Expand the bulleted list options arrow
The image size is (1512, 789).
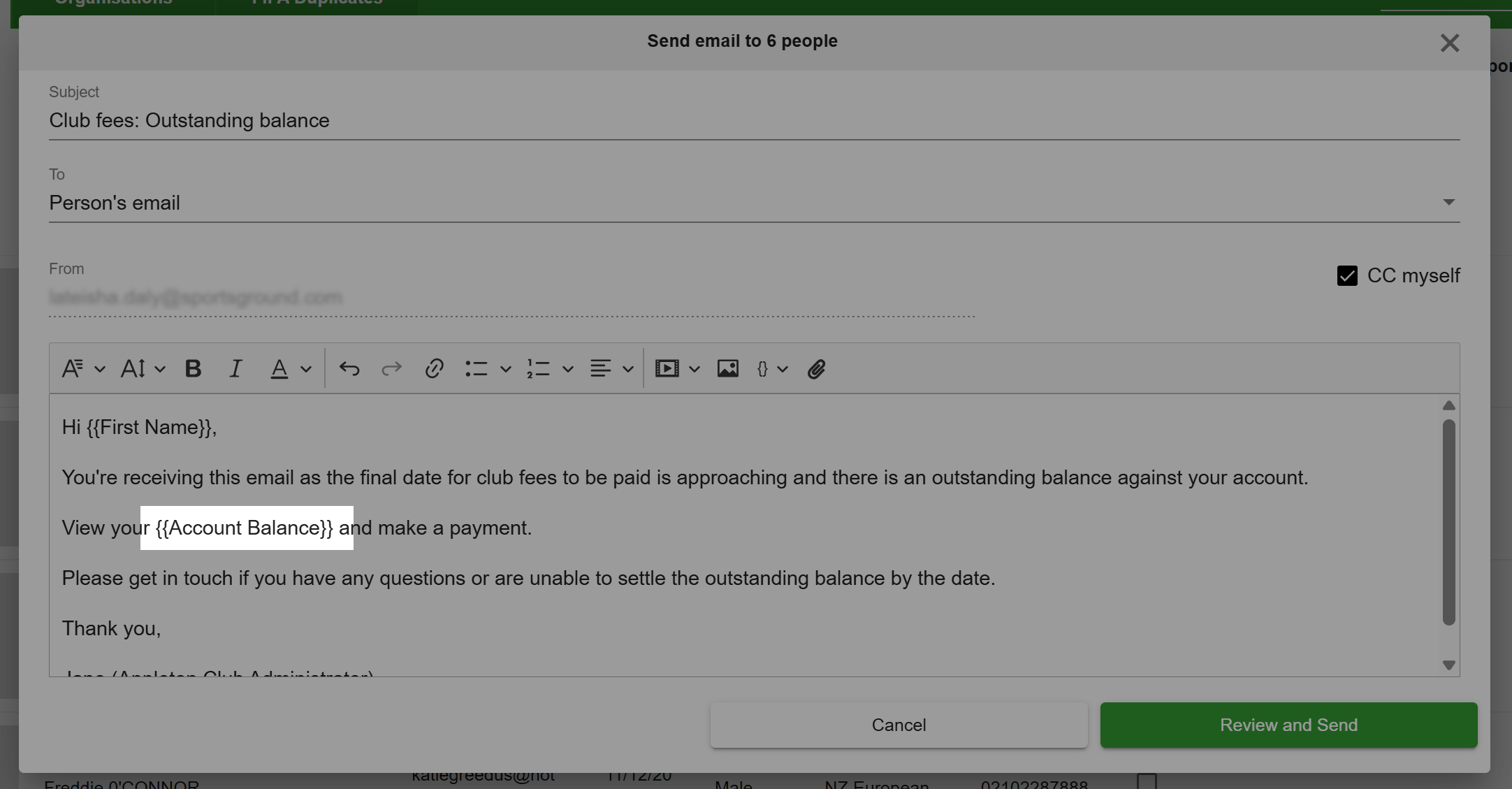(506, 369)
